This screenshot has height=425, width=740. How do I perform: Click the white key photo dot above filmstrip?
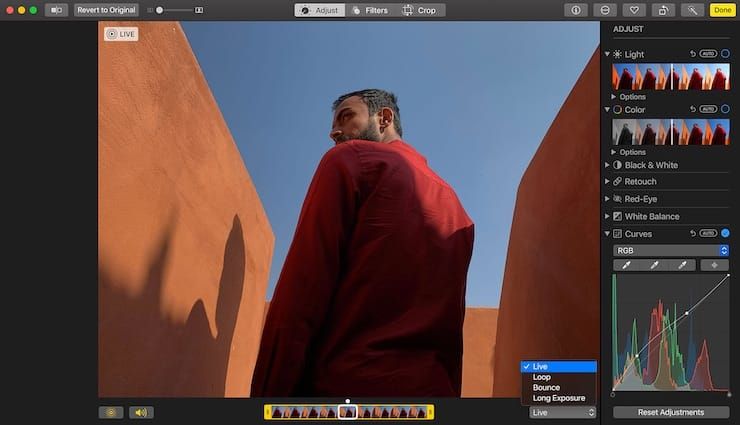click(348, 401)
